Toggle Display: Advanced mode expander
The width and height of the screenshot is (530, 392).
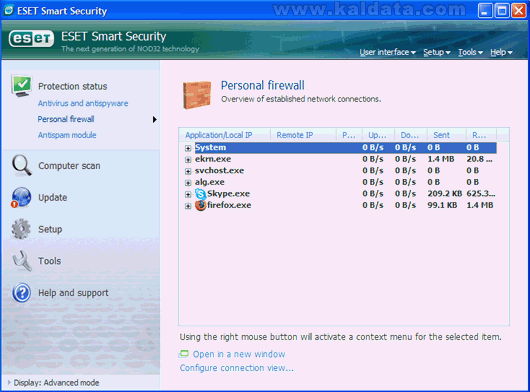tap(9, 383)
